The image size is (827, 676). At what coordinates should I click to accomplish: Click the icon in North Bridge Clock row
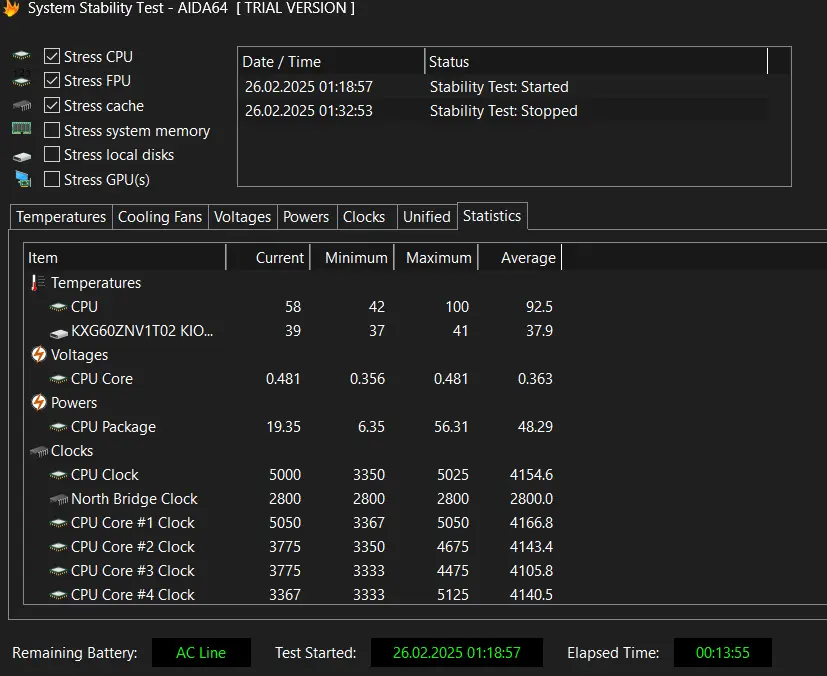tap(59, 499)
